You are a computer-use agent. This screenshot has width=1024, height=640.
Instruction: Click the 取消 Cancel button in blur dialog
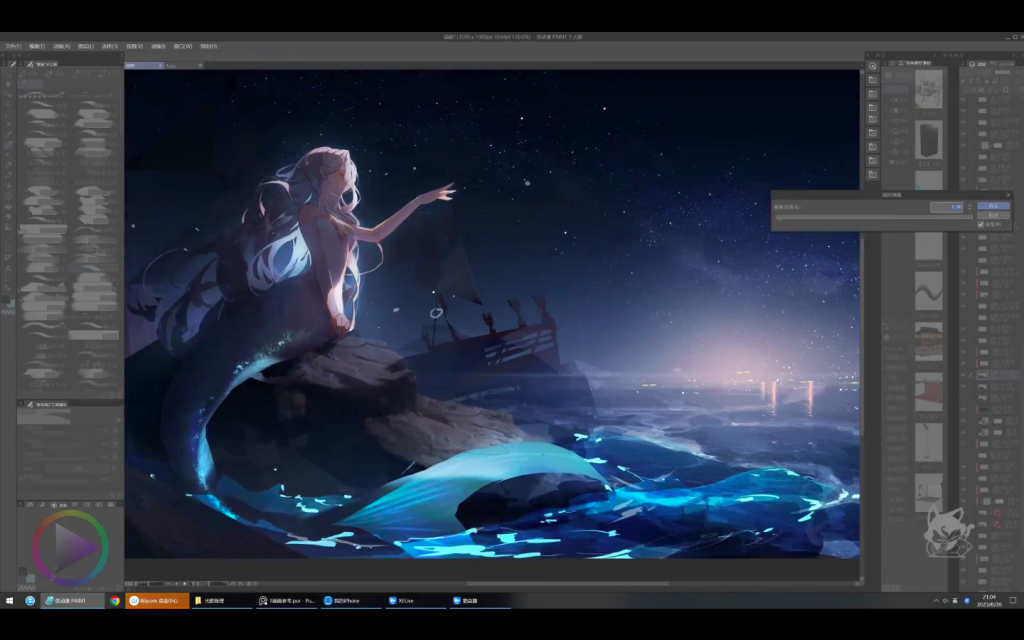pos(991,215)
